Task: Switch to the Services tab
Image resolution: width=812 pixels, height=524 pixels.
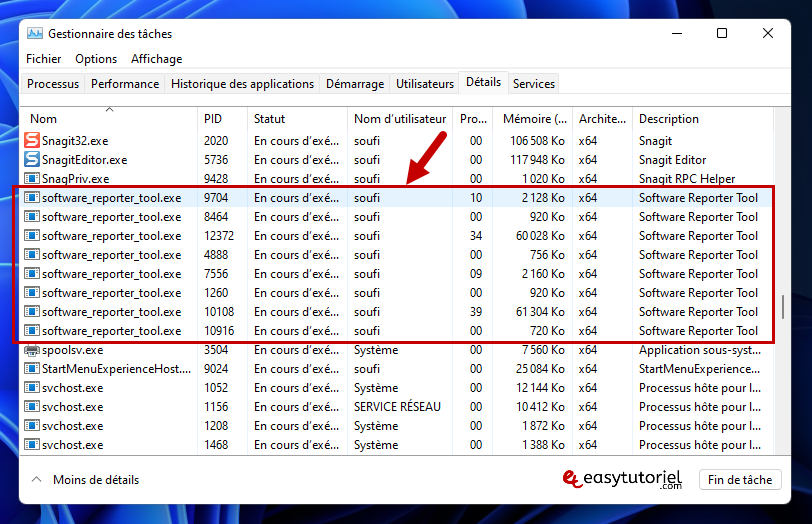Action: tap(533, 84)
